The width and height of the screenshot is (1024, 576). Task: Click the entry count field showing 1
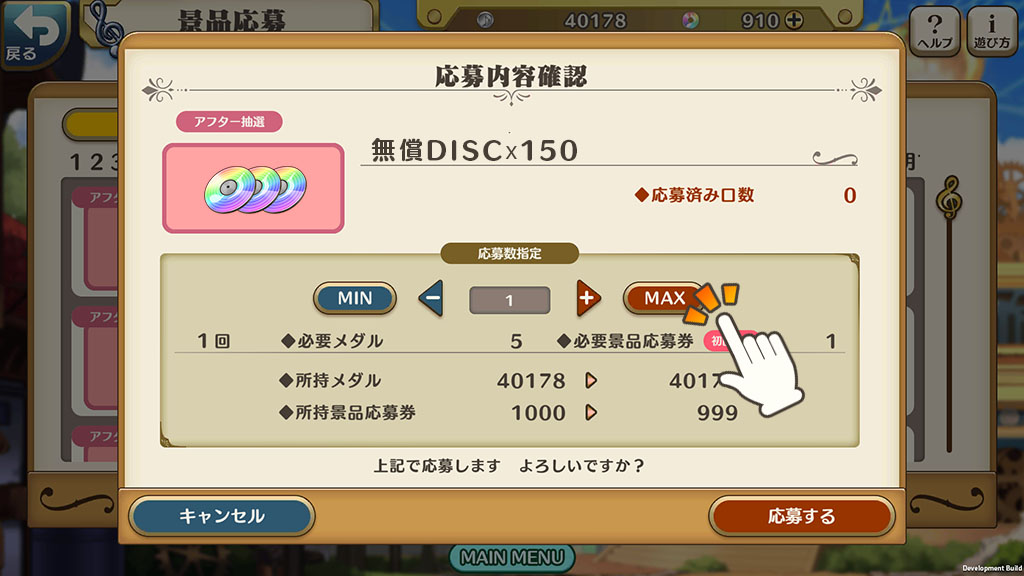point(509,300)
